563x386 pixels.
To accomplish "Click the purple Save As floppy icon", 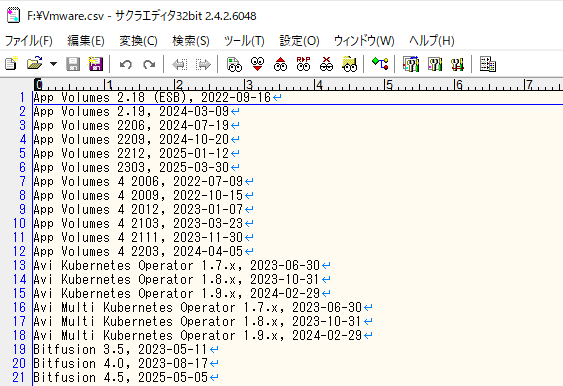I will [96, 64].
